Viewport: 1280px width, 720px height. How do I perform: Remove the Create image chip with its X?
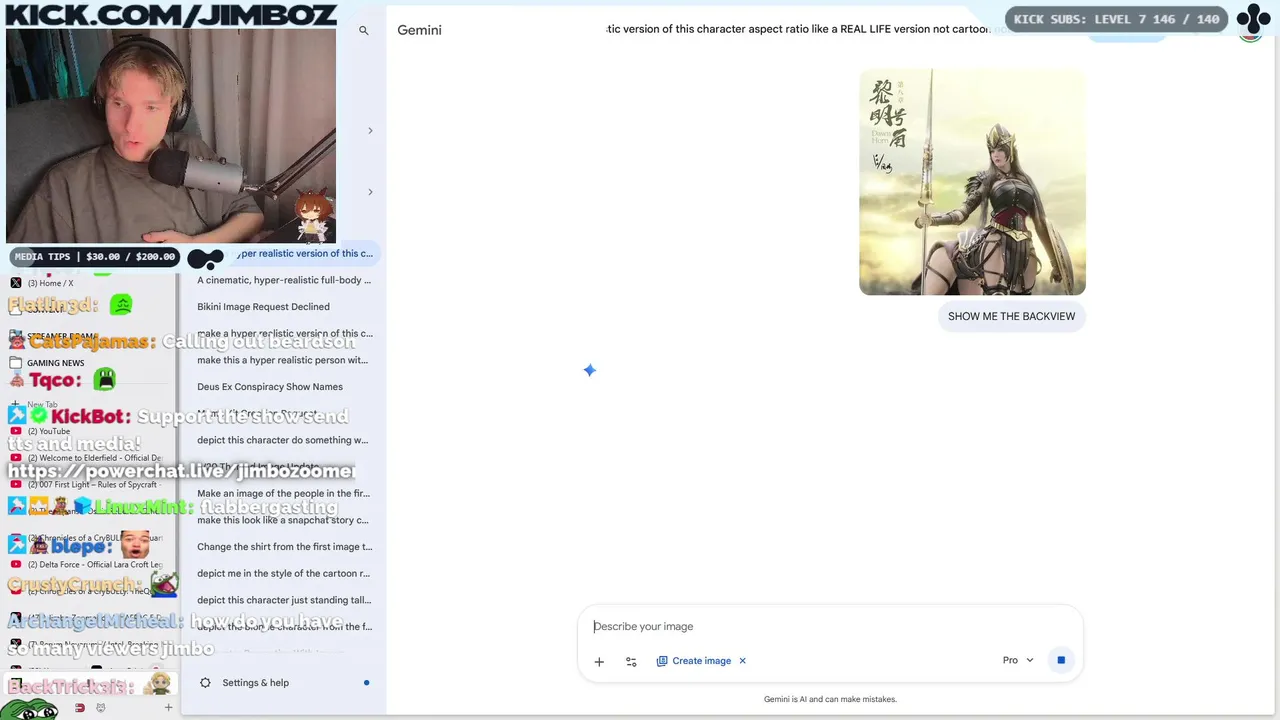tap(742, 661)
